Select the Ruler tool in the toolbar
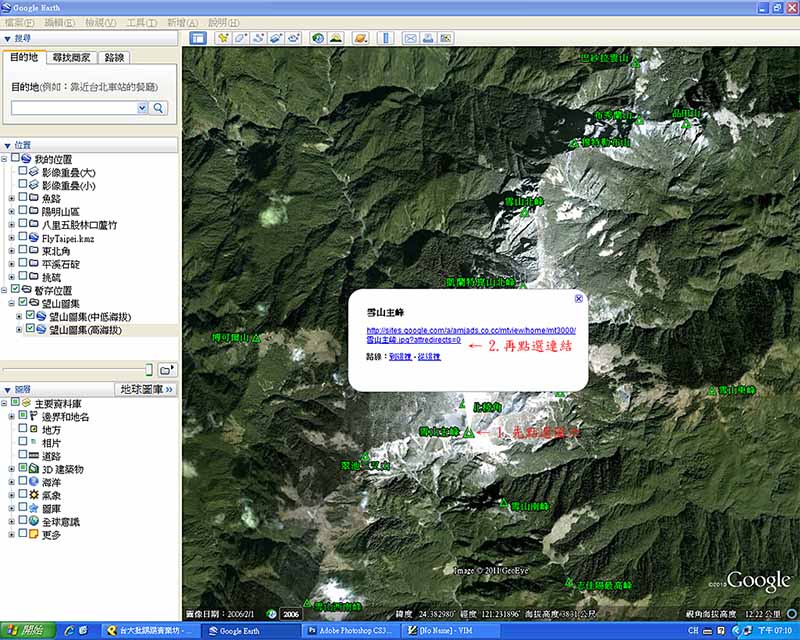The image size is (800, 640). point(385,38)
